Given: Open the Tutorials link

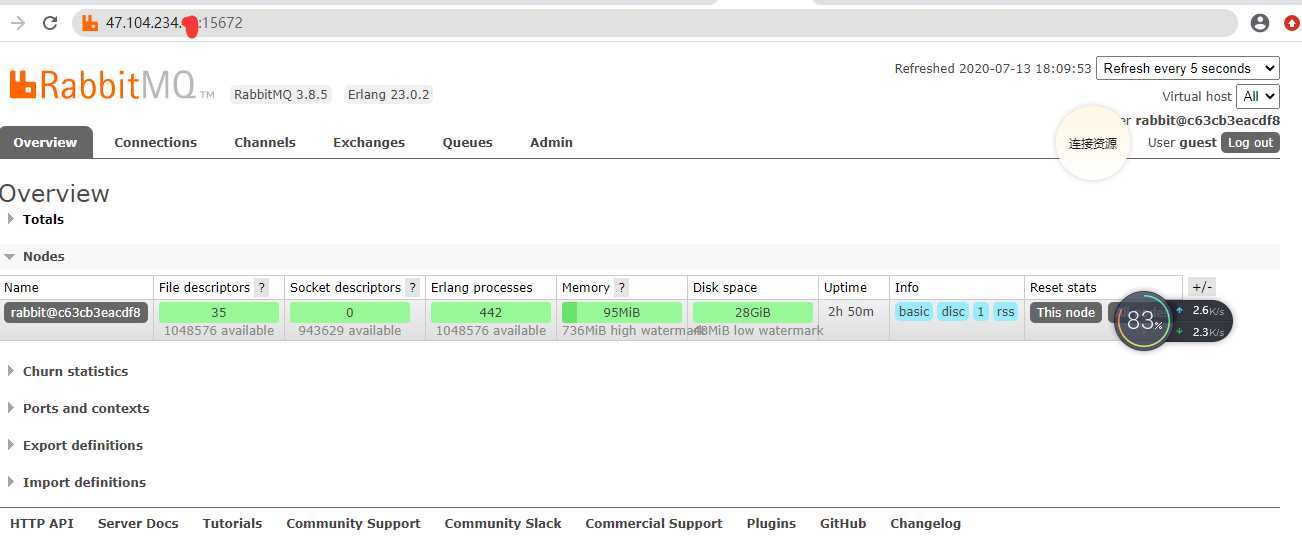Looking at the screenshot, I should pos(232,523).
